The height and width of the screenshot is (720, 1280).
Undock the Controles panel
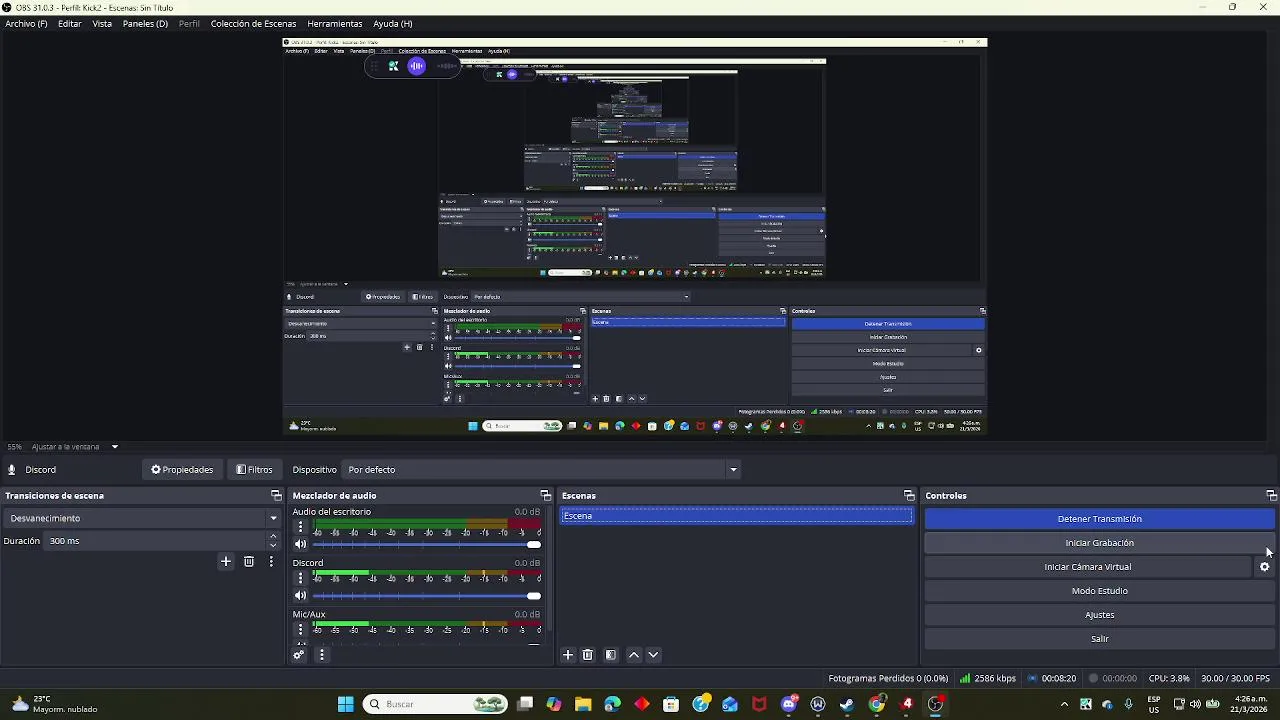(x=1271, y=496)
